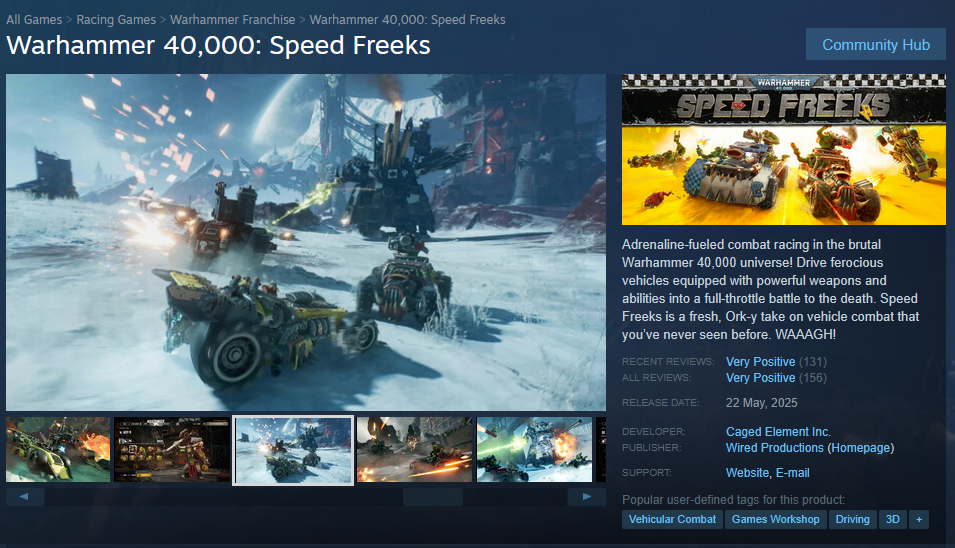
Task: Click the thumbnail strip scrollbar handle
Action: pyautogui.click(x=432, y=497)
